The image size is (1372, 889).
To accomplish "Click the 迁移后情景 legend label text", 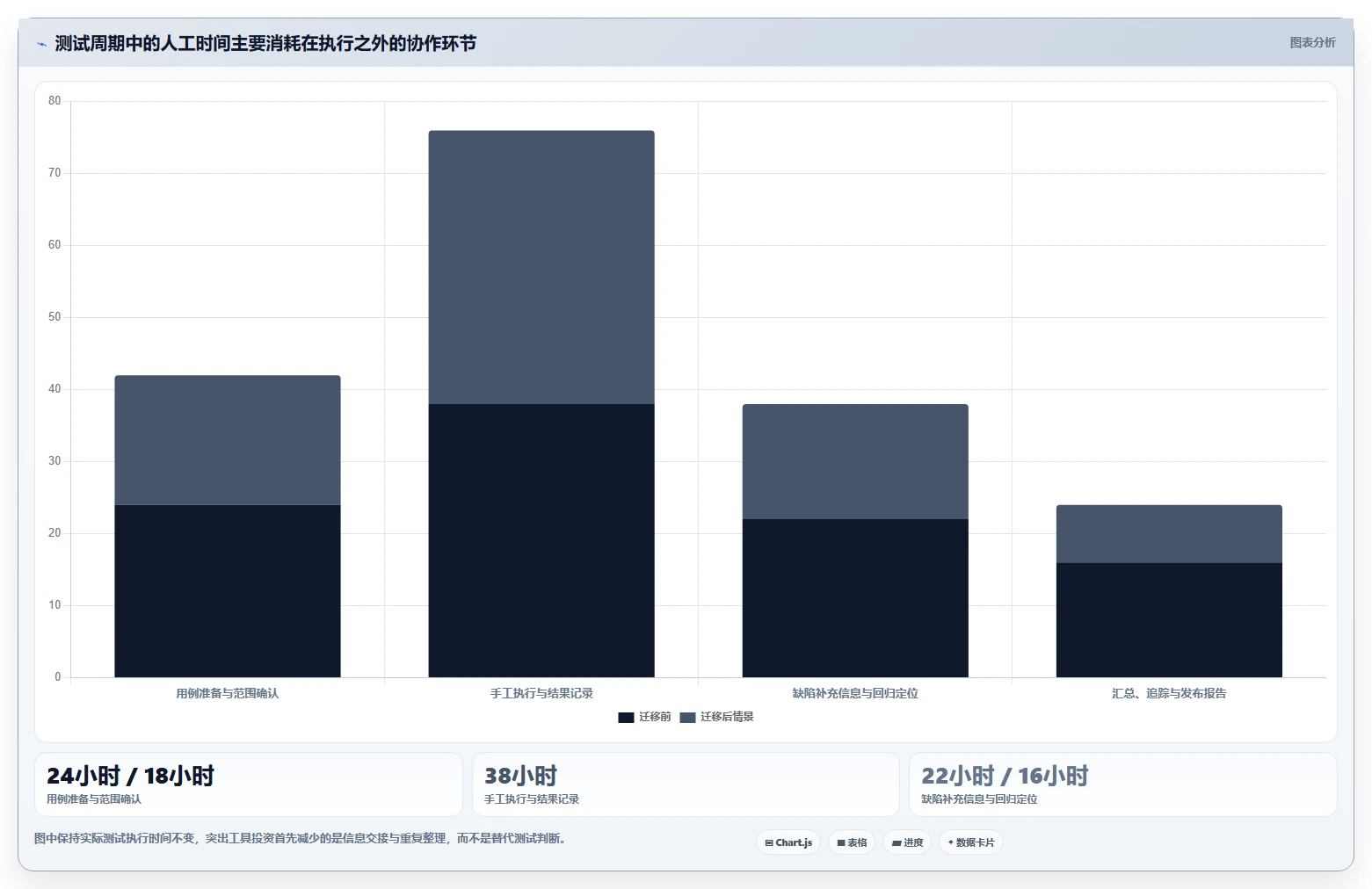I will 727,717.
